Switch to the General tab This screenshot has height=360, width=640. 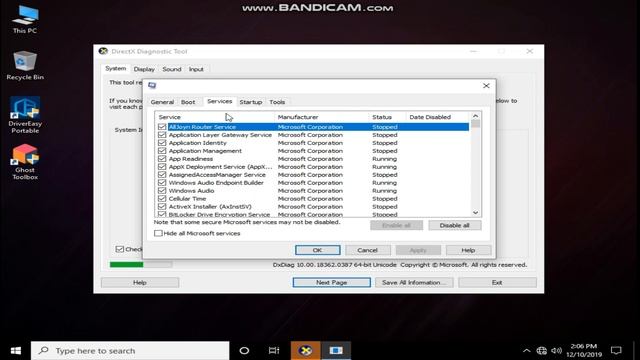tap(162, 102)
